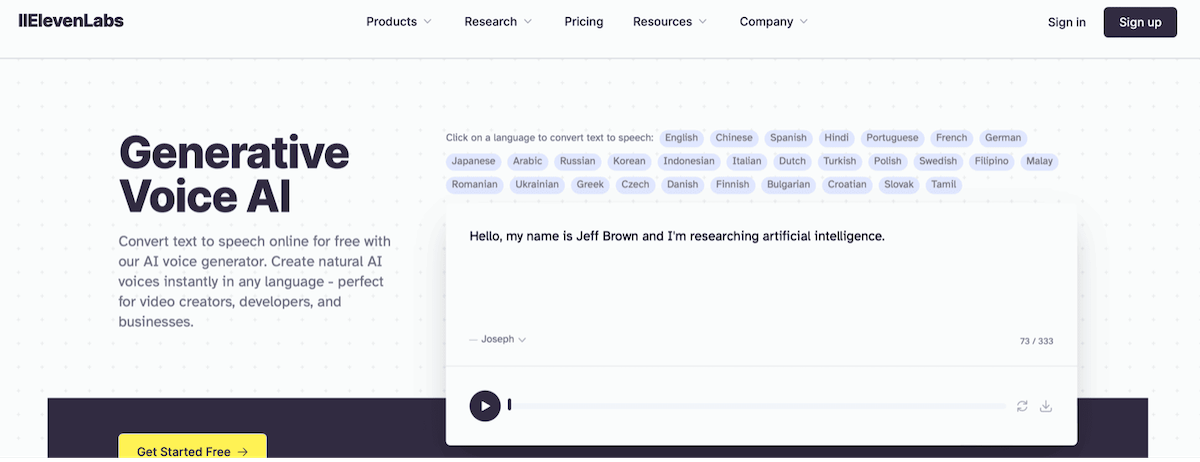The image size is (1200, 462).
Task: Expand the Research menu
Action: (x=498, y=21)
